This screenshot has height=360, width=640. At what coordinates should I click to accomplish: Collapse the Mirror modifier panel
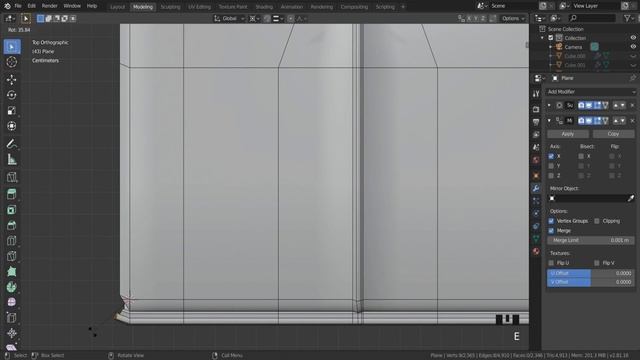549,120
